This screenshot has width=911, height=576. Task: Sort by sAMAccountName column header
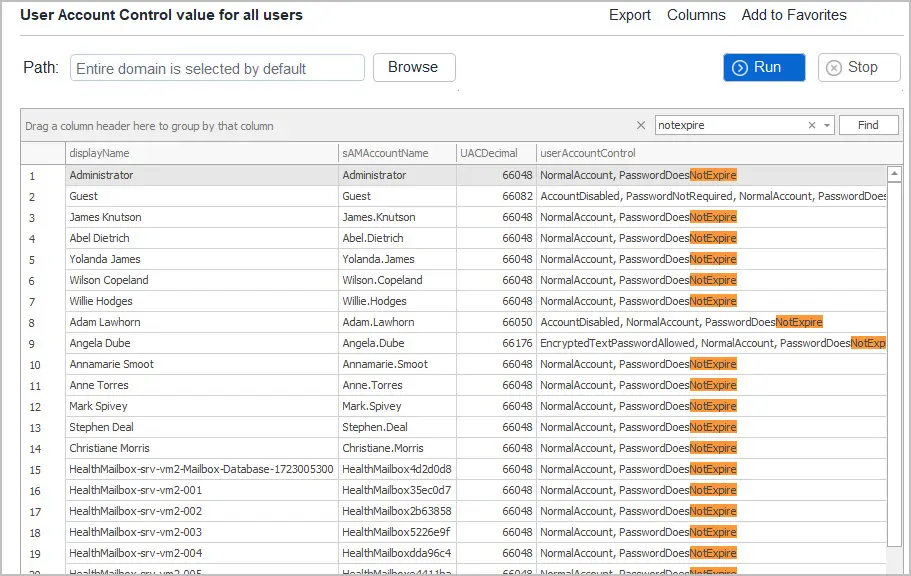point(397,153)
